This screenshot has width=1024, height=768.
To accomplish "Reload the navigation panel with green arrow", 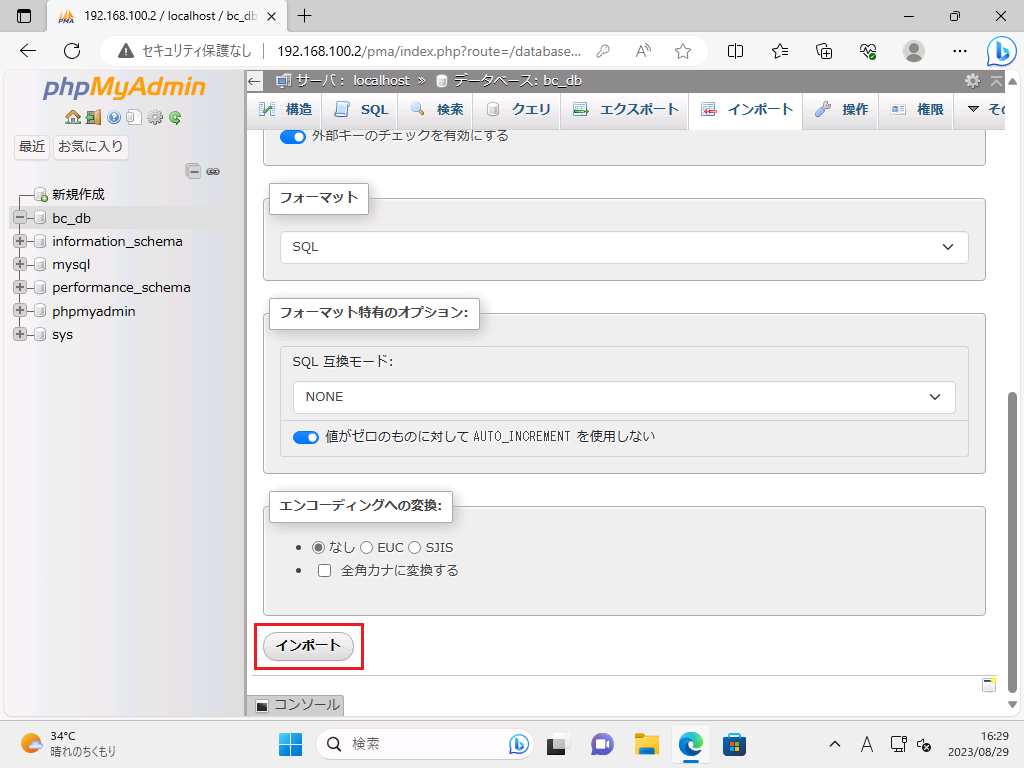I will point(175,117).
